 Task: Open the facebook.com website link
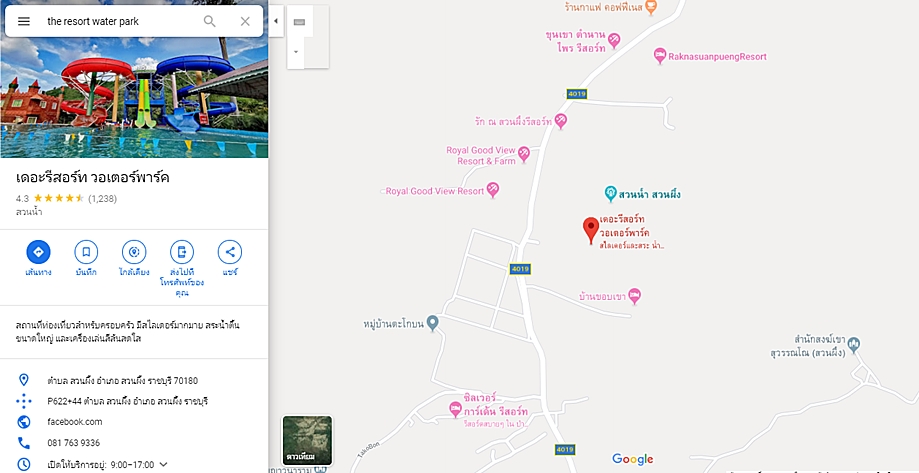[x=75, y=421]
